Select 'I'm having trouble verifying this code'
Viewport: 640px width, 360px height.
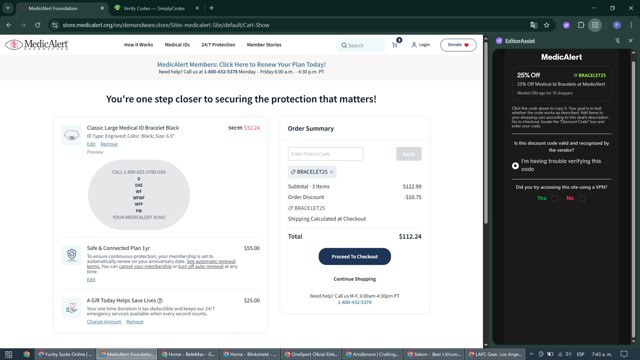point(515,165)
